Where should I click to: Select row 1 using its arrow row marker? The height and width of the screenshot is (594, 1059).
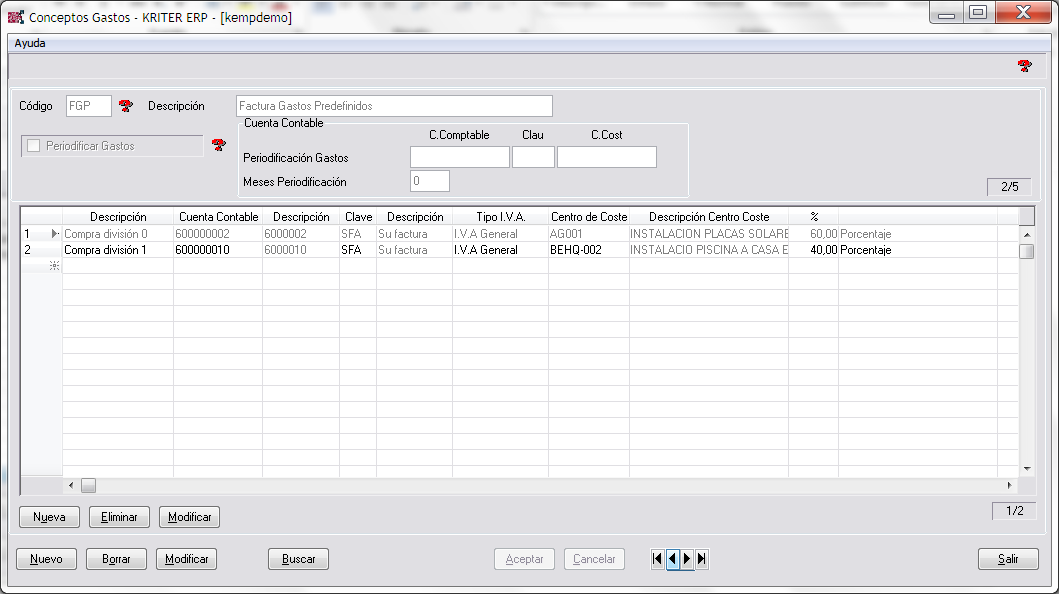coord(41,234)
